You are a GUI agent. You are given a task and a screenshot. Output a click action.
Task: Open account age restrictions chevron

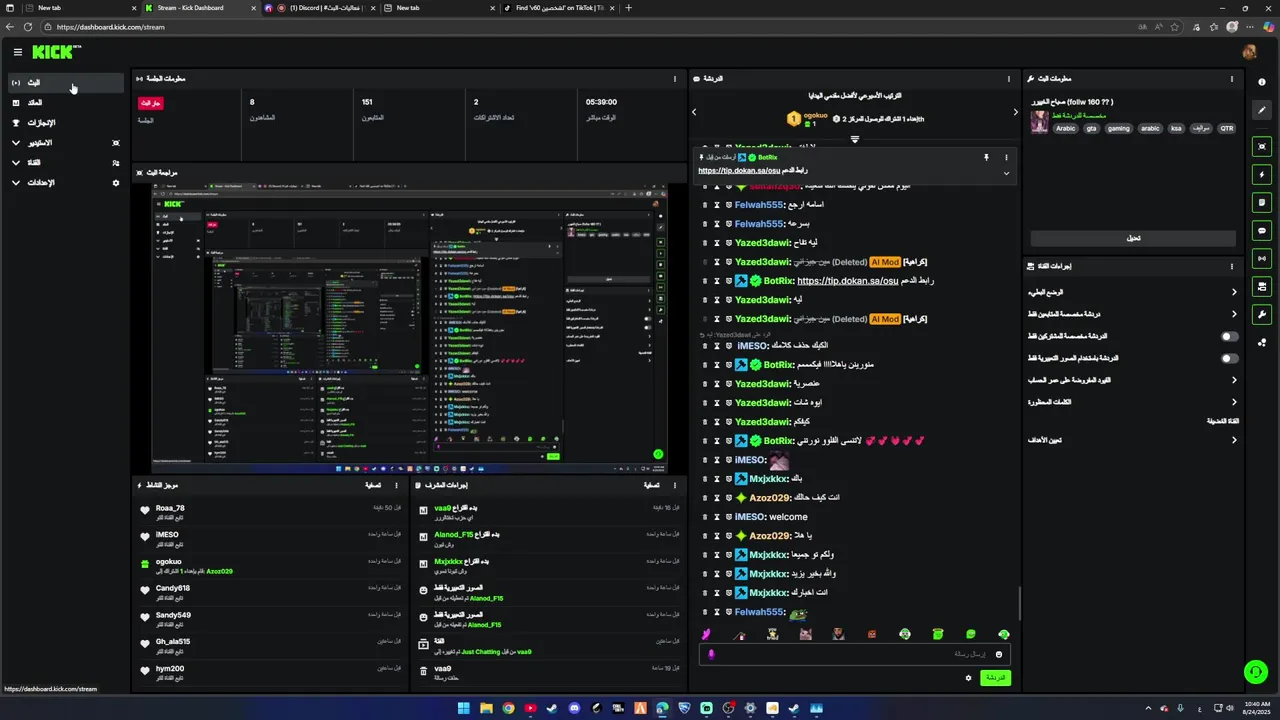click(1234, 380)
